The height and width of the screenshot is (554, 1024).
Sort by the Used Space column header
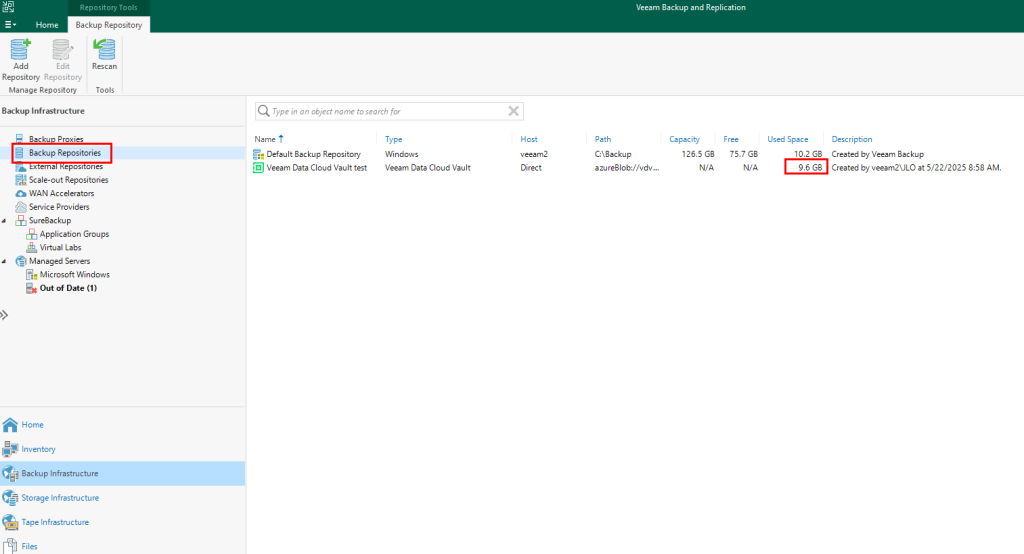pyautogui.click(x=788, y=139)
